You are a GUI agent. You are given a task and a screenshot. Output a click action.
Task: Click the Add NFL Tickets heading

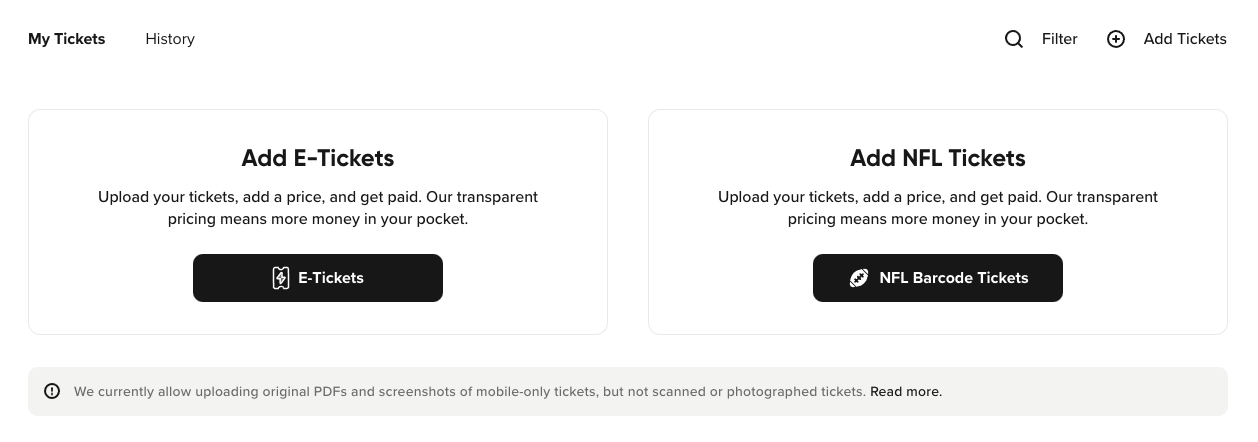[938, 158]
